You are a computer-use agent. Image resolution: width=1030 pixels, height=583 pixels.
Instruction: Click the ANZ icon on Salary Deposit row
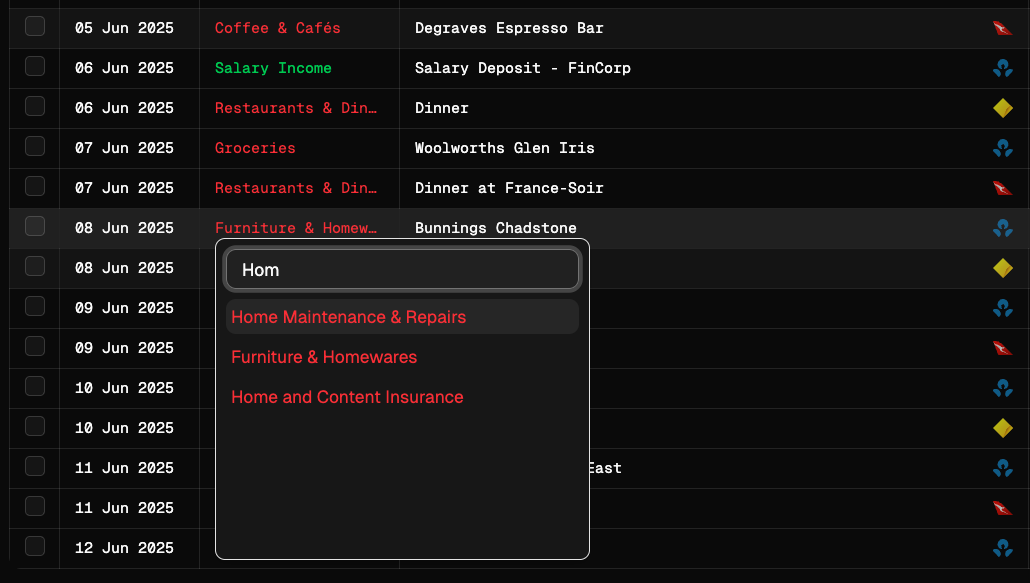tap(1003, 68)
